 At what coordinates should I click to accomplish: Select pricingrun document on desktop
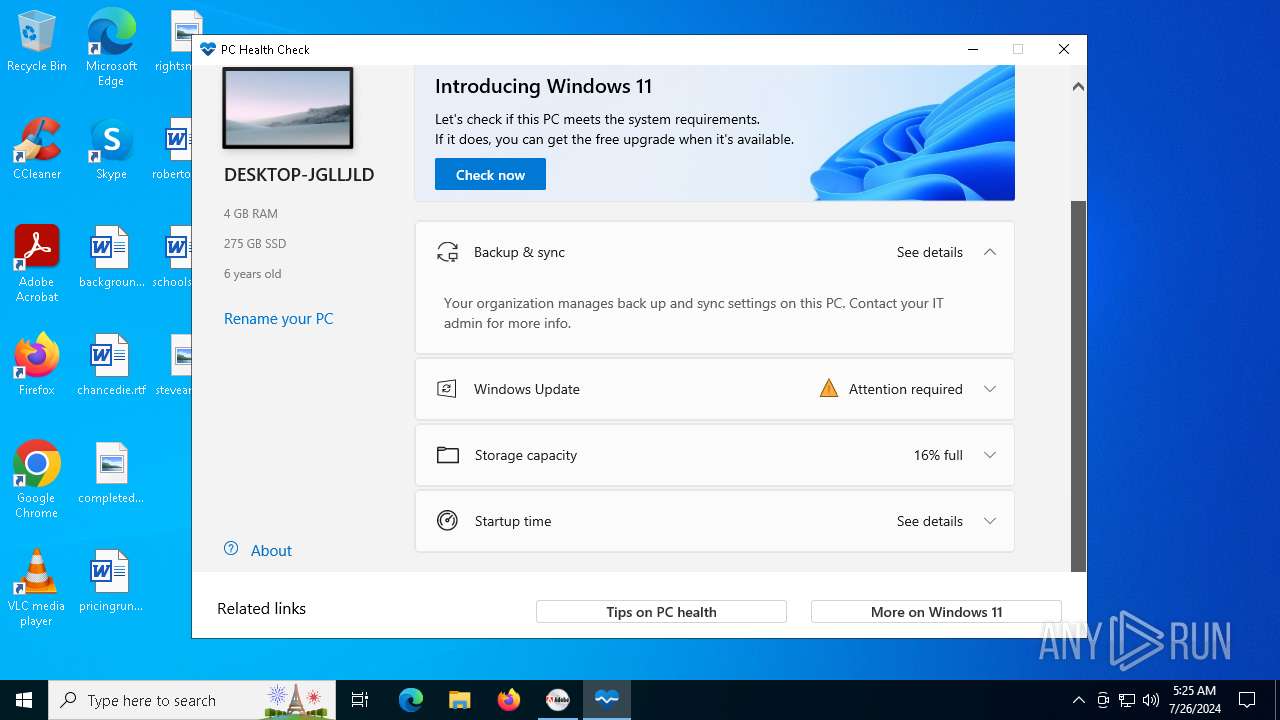[111, 581]
